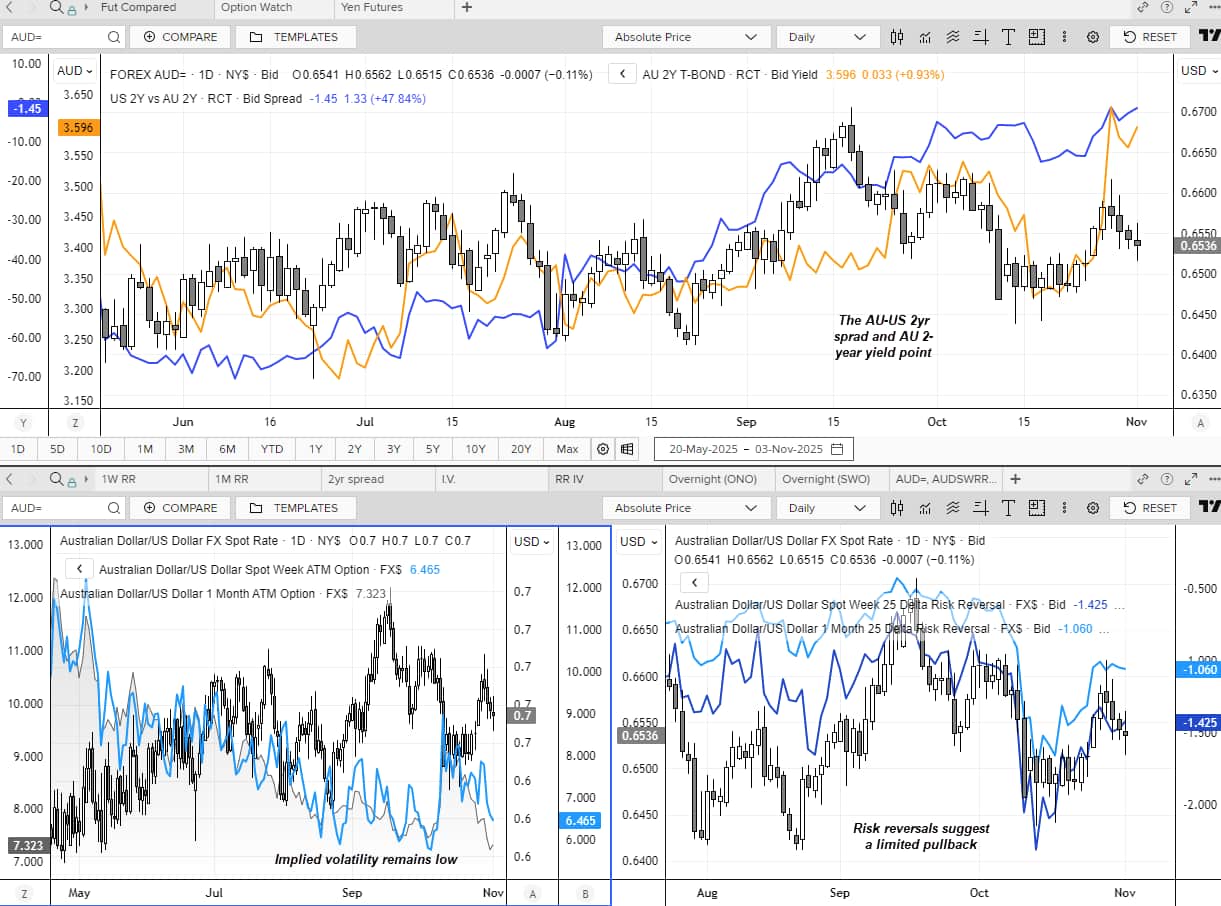Toggle the Y scale button near the axis
The image size is (1221, 906).
(23, 423)
